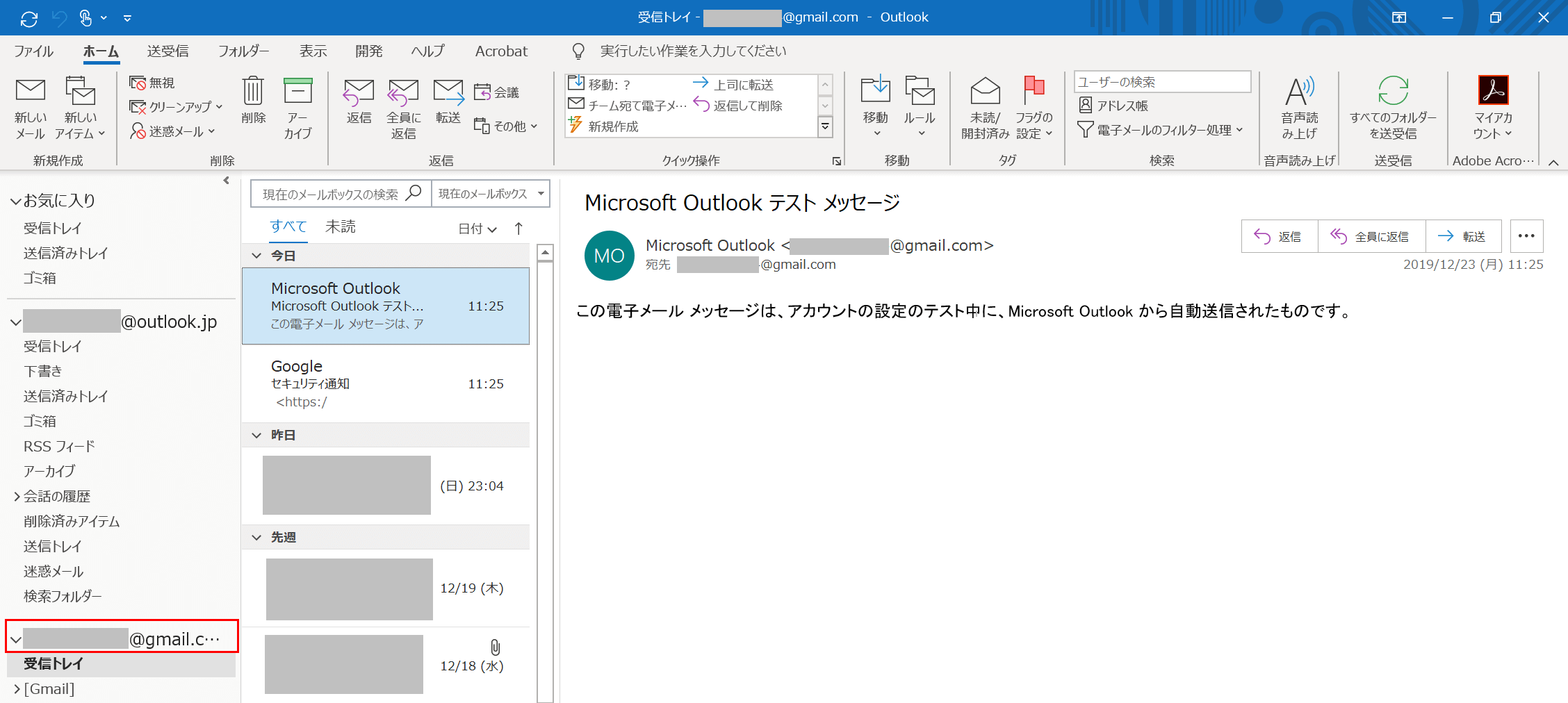Toggle sort order with the up arrow

click(518, 229)
